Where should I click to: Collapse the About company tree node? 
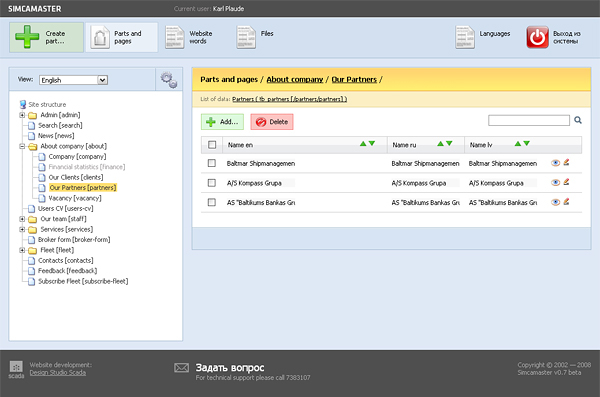22,146
